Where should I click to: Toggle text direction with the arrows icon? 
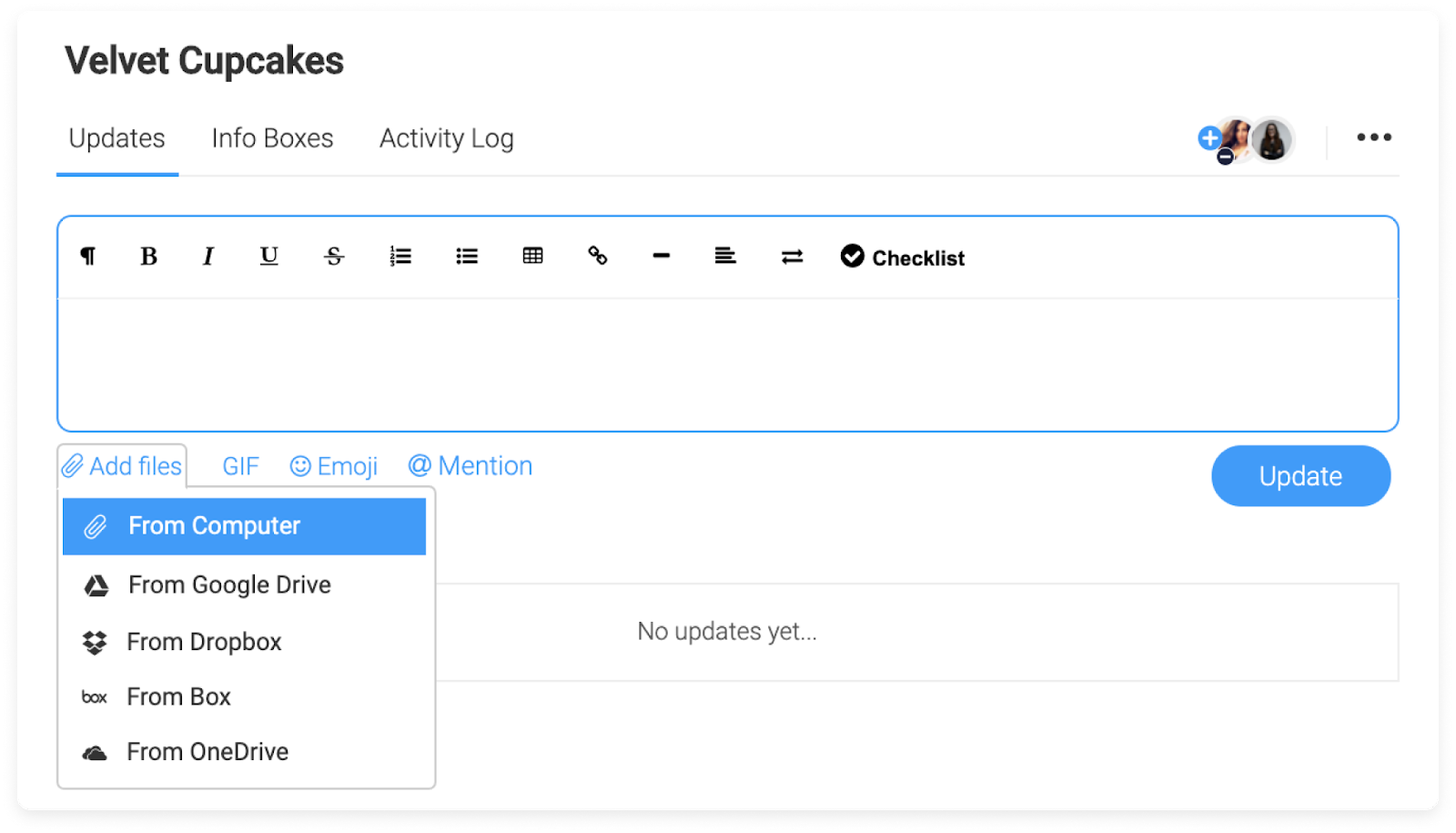(x=792, y=256)
